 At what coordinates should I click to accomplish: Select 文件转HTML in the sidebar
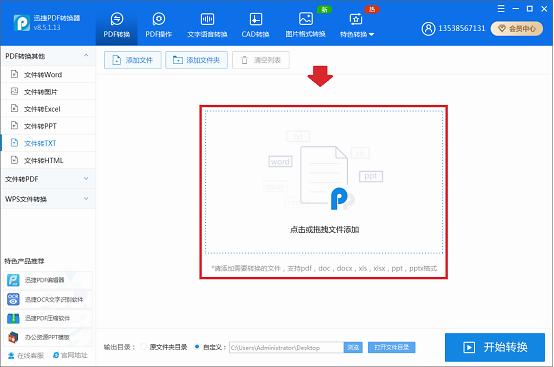click(48, 160)
